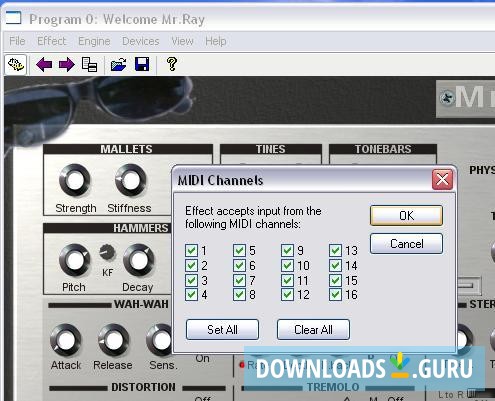The width and height of the screenshot is (495, 401).
Task: Confirm MIDI Channels dialog with OK
Action: click(406, 216)
